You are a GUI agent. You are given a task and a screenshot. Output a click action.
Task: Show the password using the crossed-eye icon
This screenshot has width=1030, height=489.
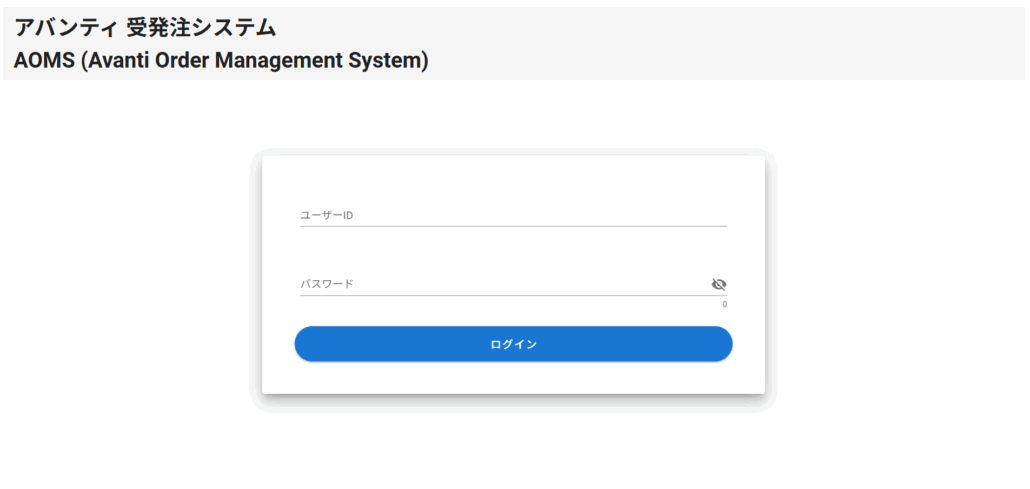coord(718,284)
